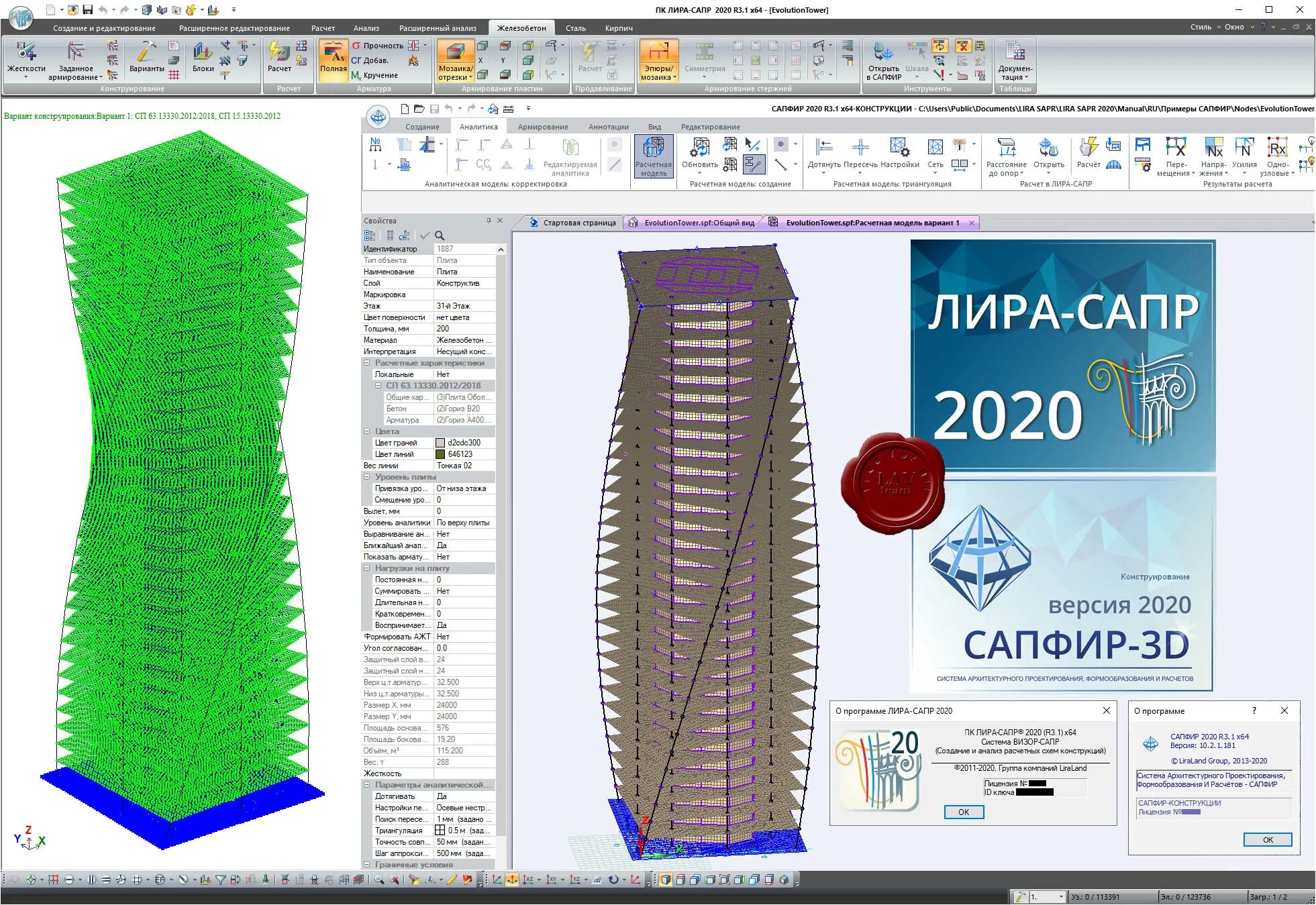The width and height of the screenshot is (1316, 905).
Task: Click the Добав. reinforcement option
Action: pos(370,60)
